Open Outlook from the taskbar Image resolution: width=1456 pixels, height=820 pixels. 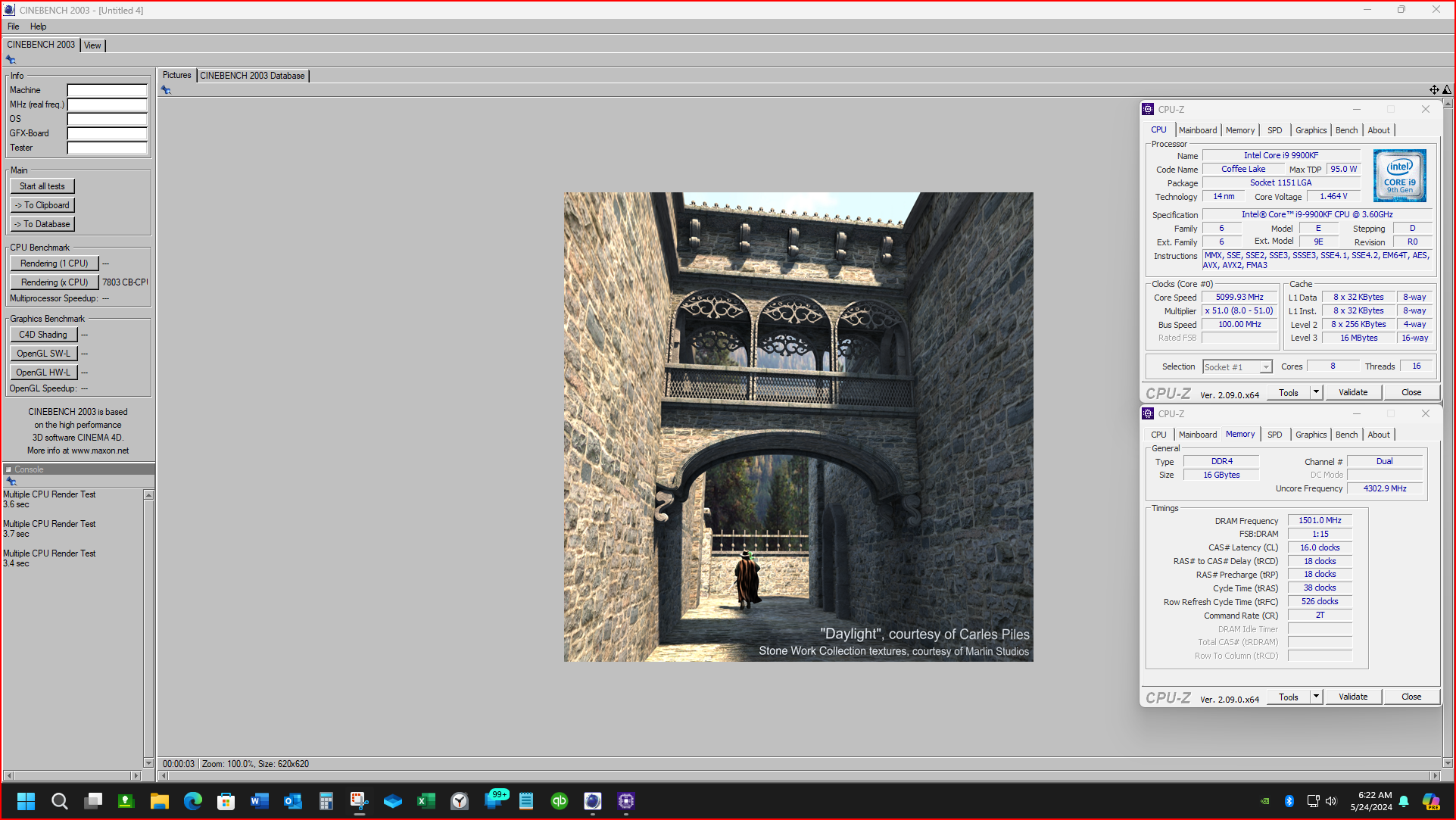[292, 800]
